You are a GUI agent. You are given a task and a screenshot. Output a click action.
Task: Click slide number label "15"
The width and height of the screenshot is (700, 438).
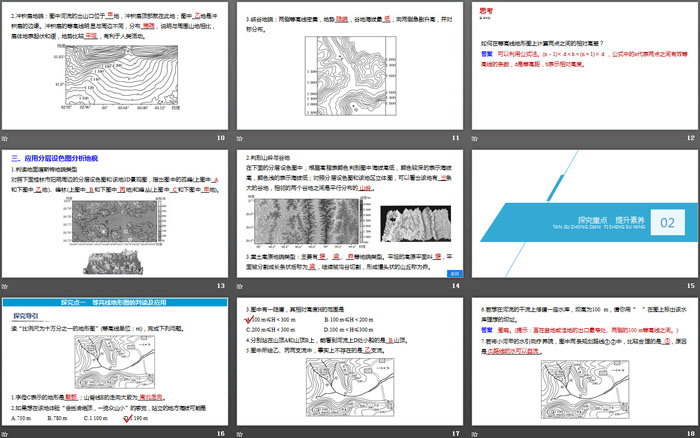point(691,286)
